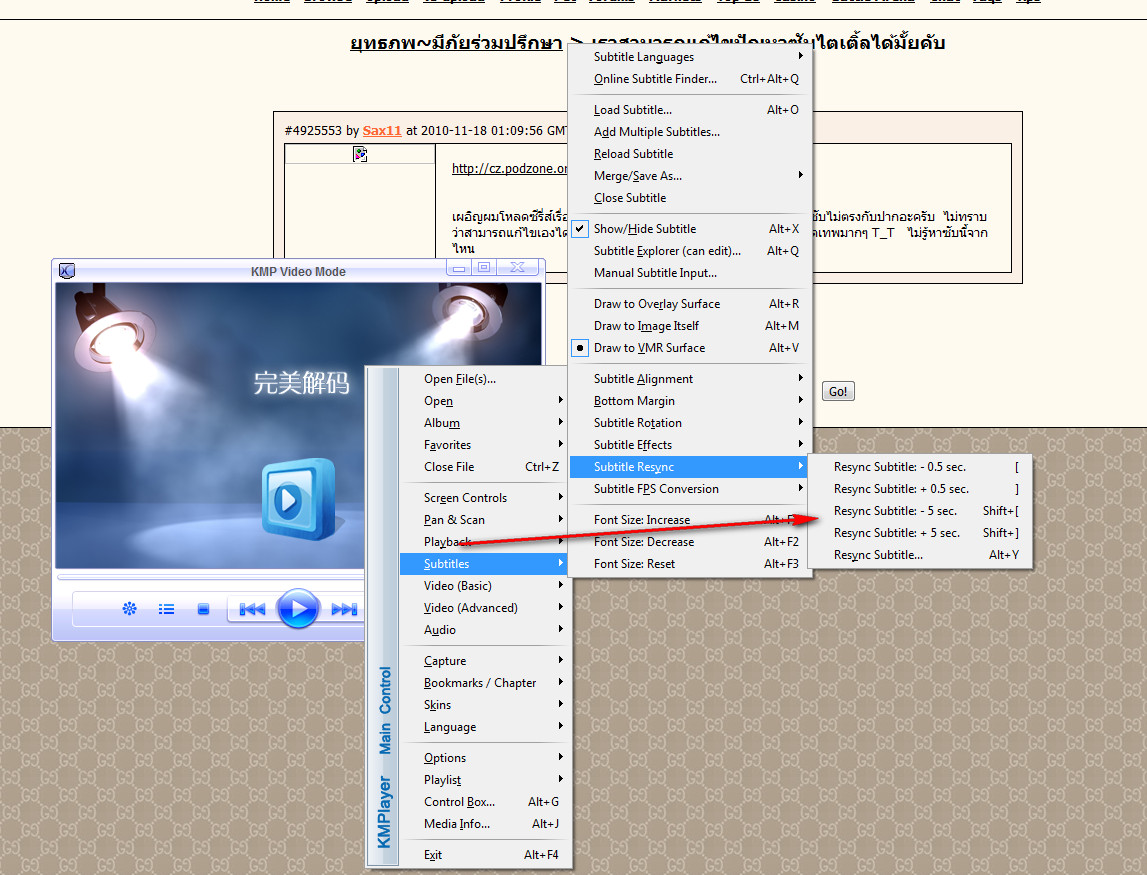Image resolution: width=1147 pixels, height=875 pixels.
Task: Open Video (Basic) submenu
Action: pyautogui.click(x=484, y=585)
